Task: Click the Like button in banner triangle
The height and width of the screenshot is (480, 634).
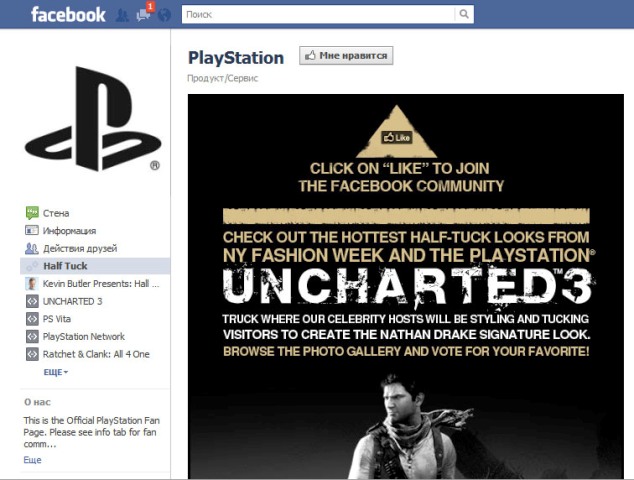Action: 397,137
